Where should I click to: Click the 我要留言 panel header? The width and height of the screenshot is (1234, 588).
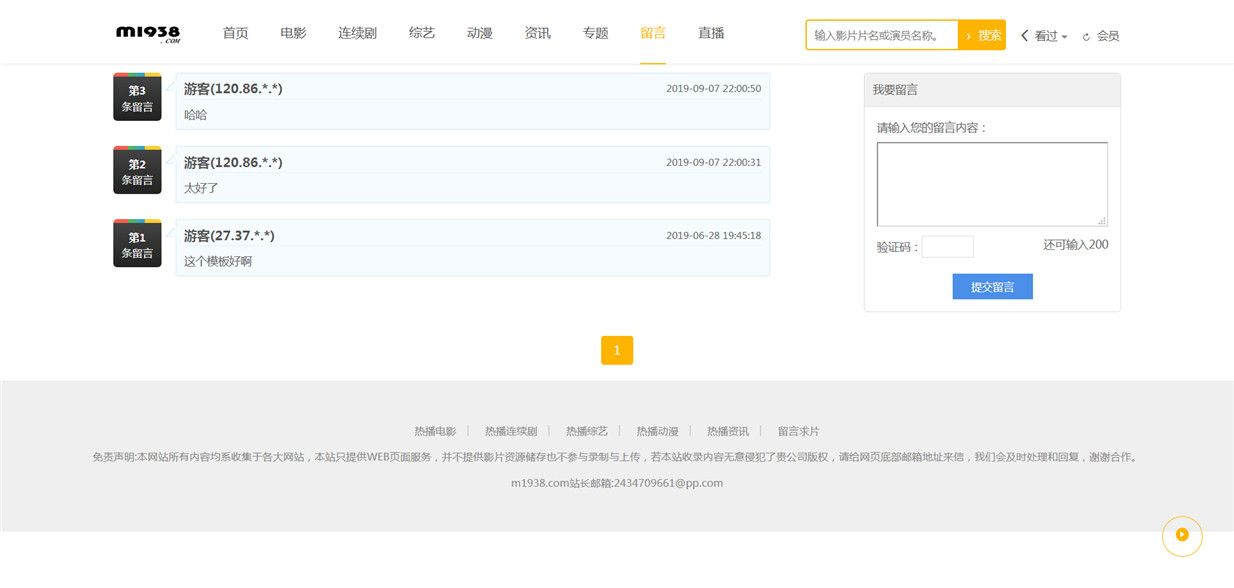tap(992, 90)
